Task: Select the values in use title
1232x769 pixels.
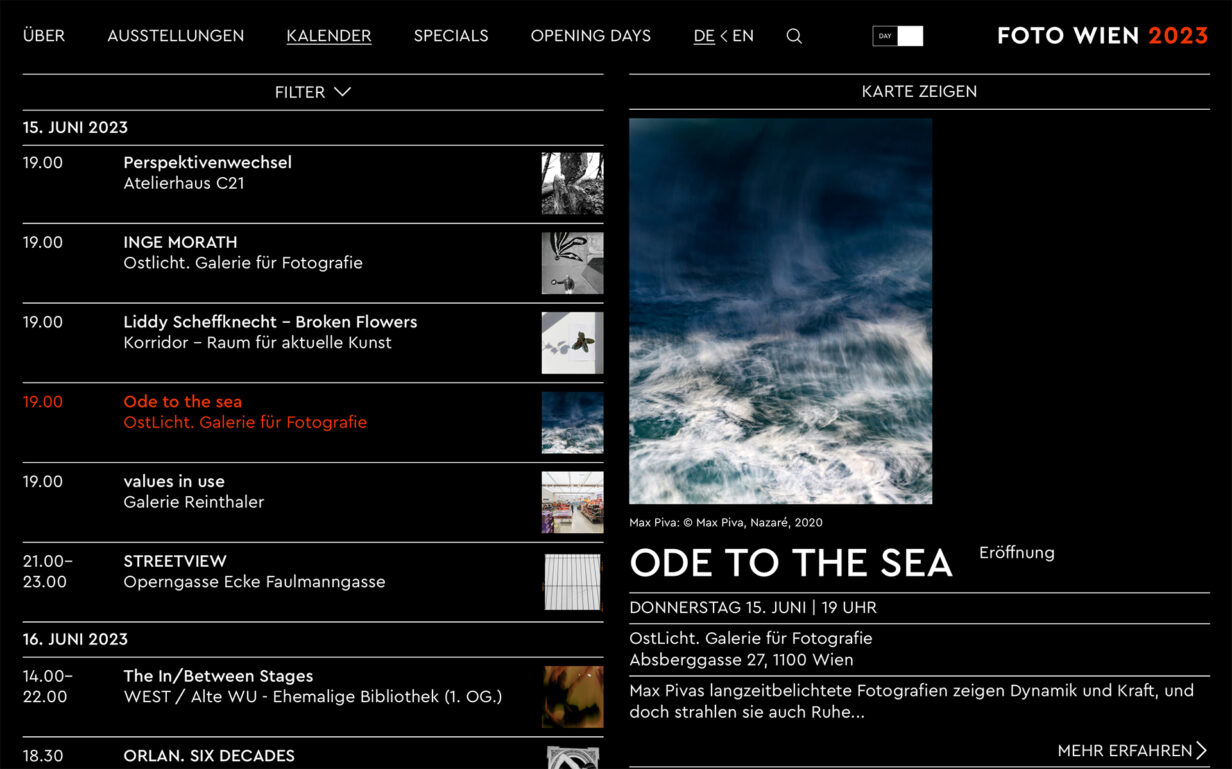Action: pyautogui.click(x=174, y=481)
